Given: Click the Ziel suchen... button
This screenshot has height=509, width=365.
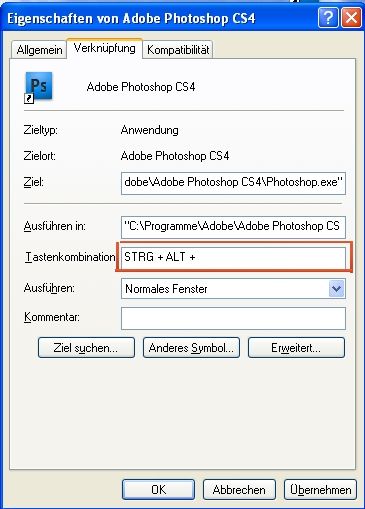Looking at the screenshot, I should coord(86,348).
